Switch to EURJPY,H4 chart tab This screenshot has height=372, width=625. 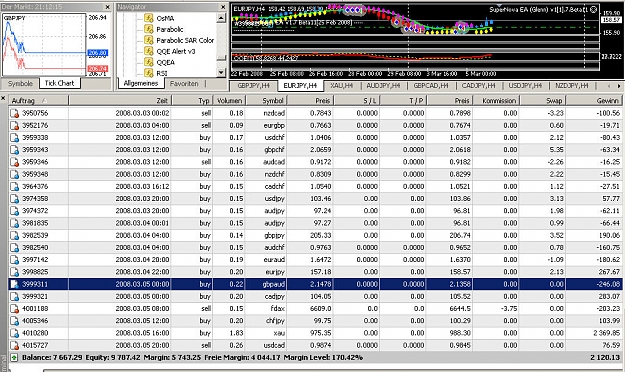coord(300,85)
